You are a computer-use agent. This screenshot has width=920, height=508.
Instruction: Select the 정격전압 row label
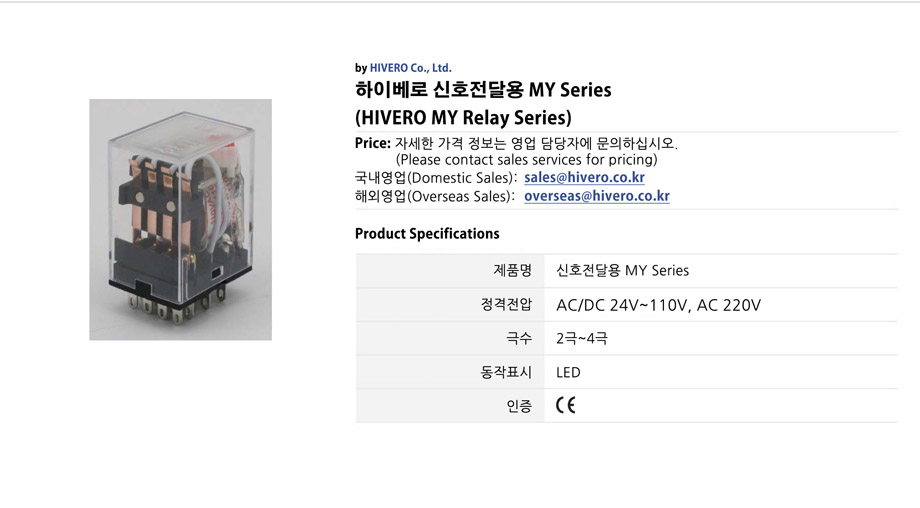[x=506, y=304]
